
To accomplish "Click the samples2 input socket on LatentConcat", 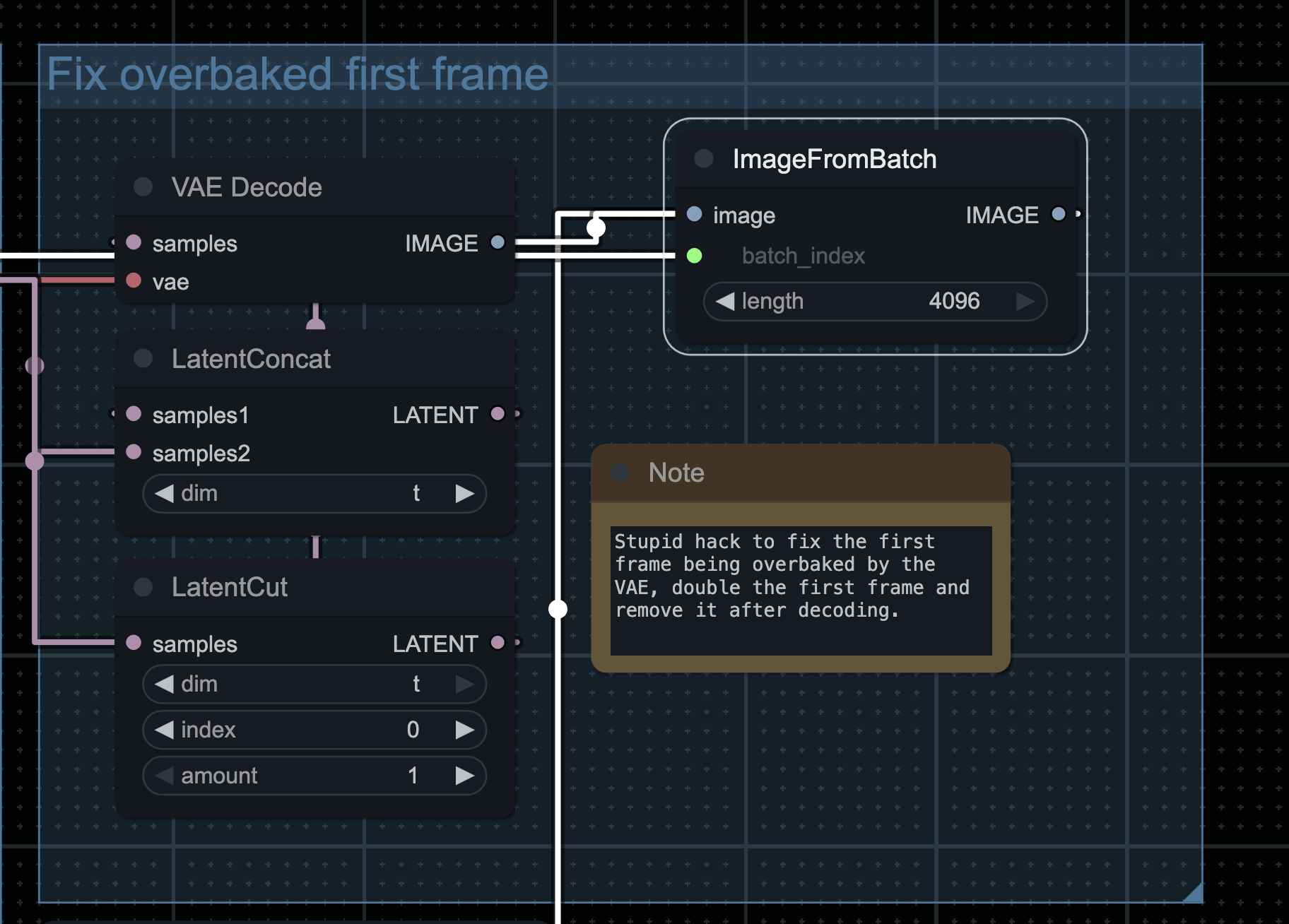I will pyautogui.click(x=134, y=451).
